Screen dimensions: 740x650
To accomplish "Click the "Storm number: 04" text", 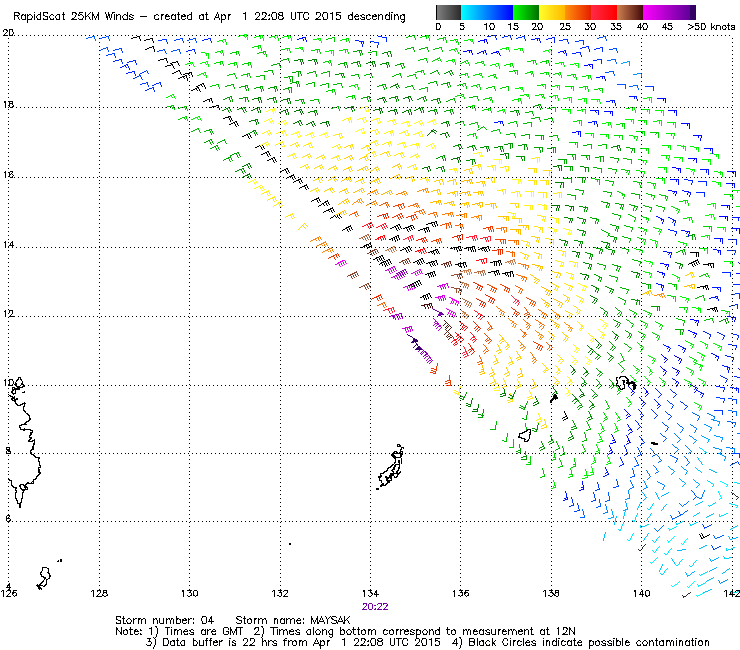I will coord(164,620).
